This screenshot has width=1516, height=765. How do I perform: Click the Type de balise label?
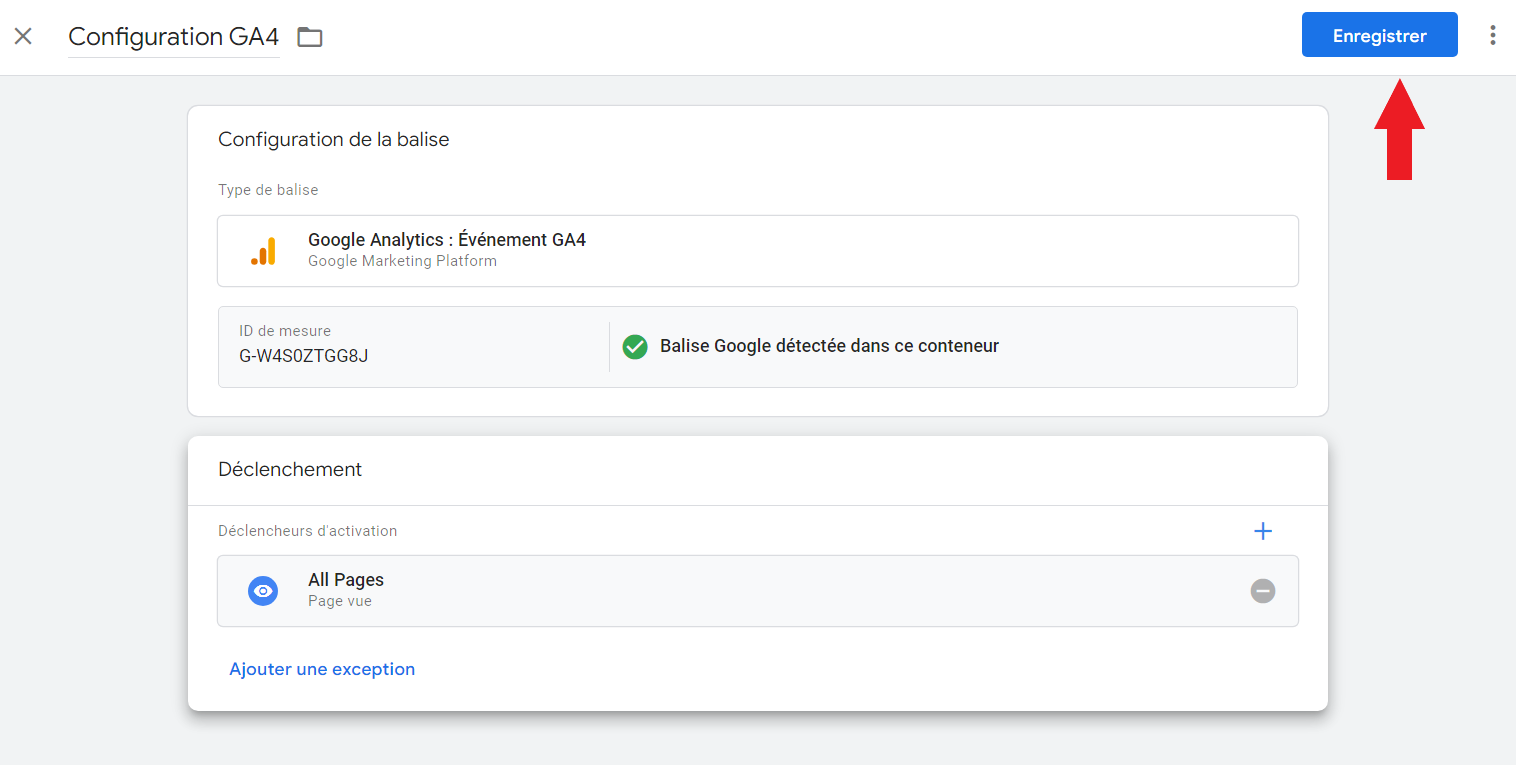(268, 190)
